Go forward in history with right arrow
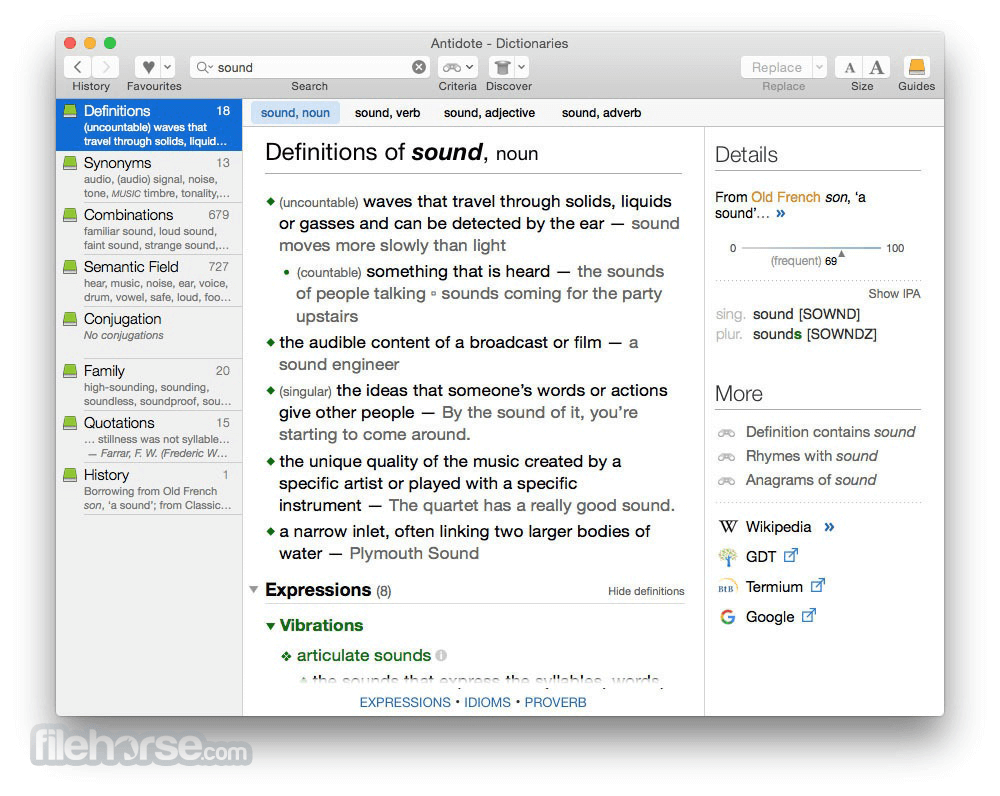Viewport: 1000px width, 796px height. click(x=106, y=67)
